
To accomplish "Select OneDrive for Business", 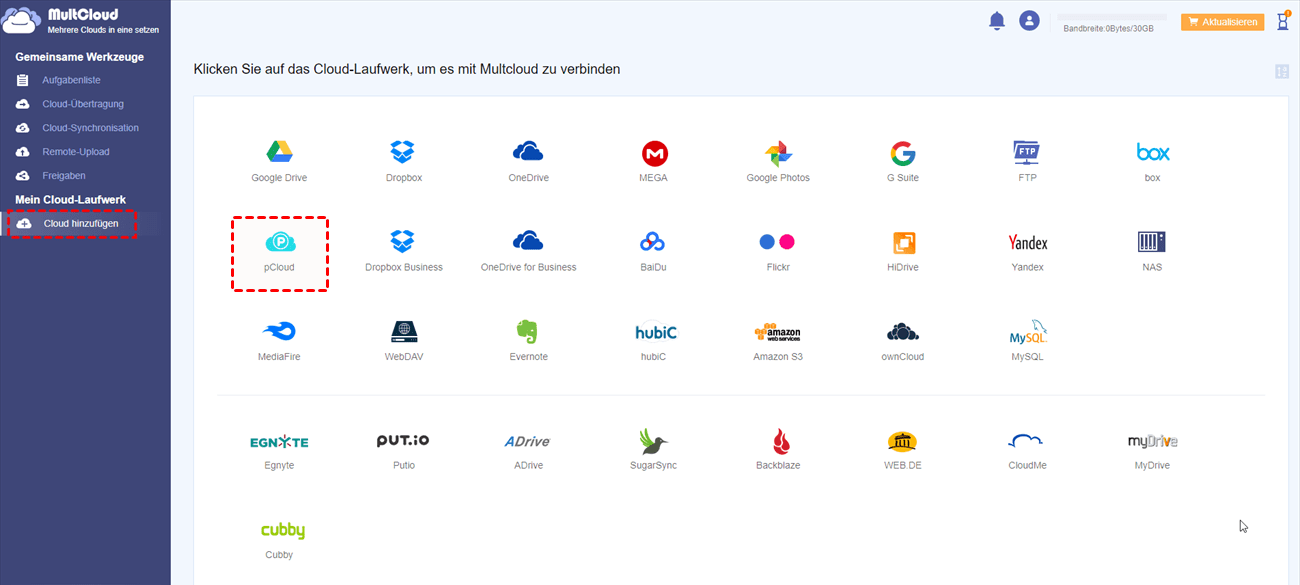I will pyautogui.click(x=528, y=241).
